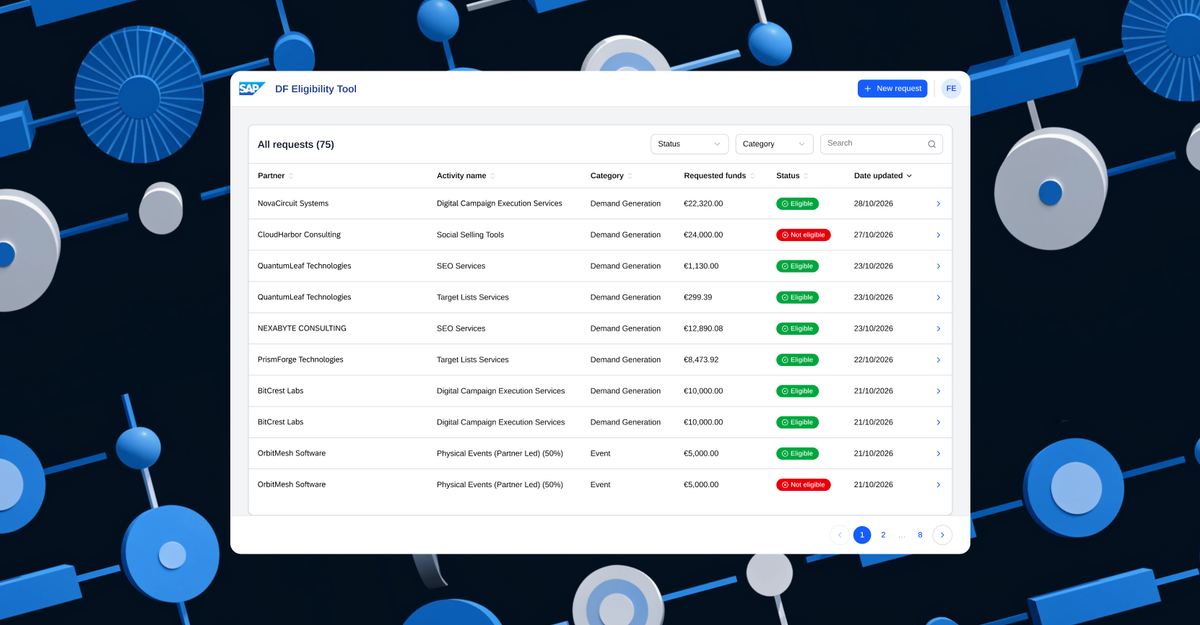Go to the previous page arrow
The width and height of the screenshot is (1200, 625).
840,535
